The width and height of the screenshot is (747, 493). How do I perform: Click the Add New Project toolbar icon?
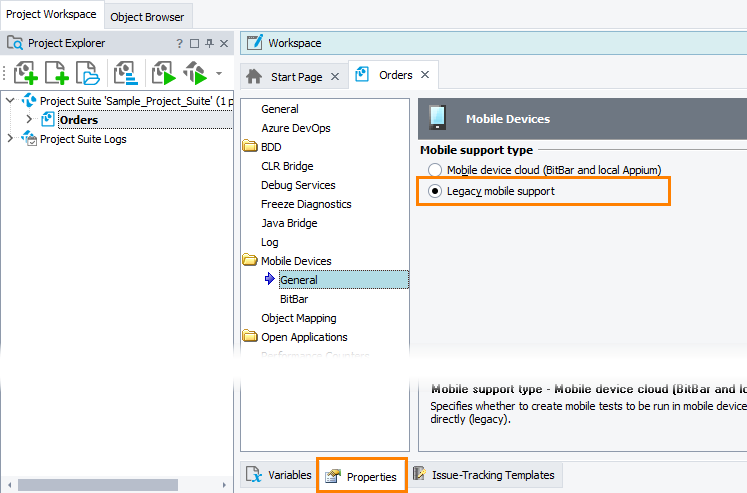pos(26,73)
